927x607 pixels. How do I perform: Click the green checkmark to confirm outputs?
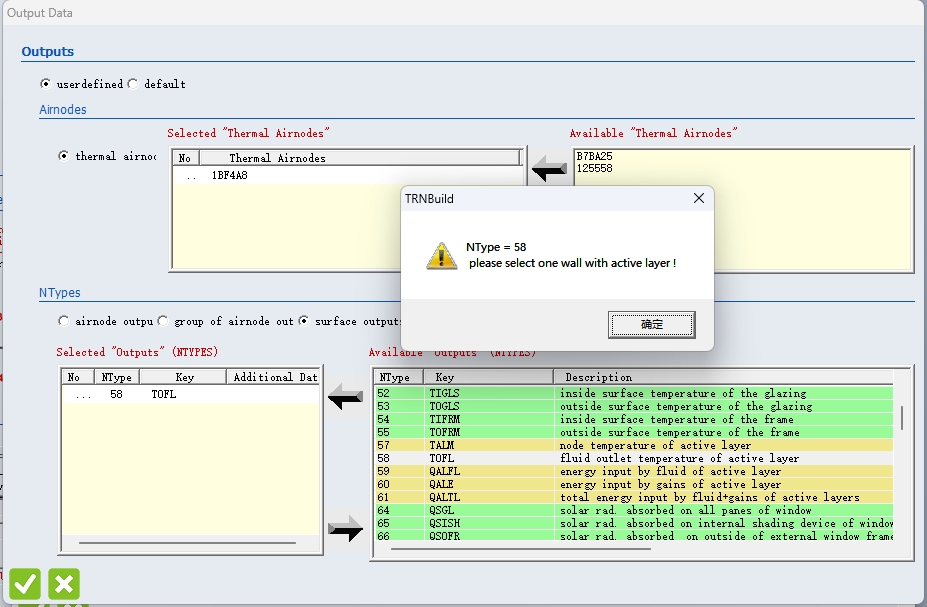[x=25, y=584]
